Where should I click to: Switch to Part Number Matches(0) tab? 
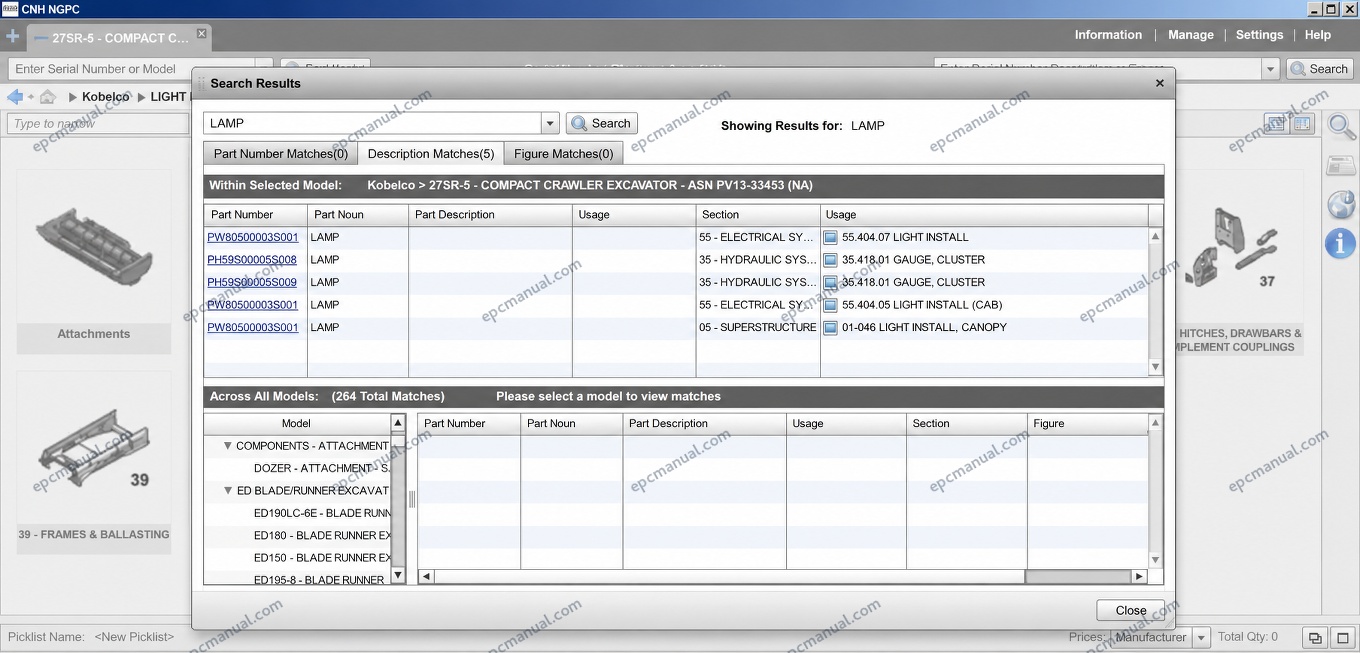click(x=281, y=153)
